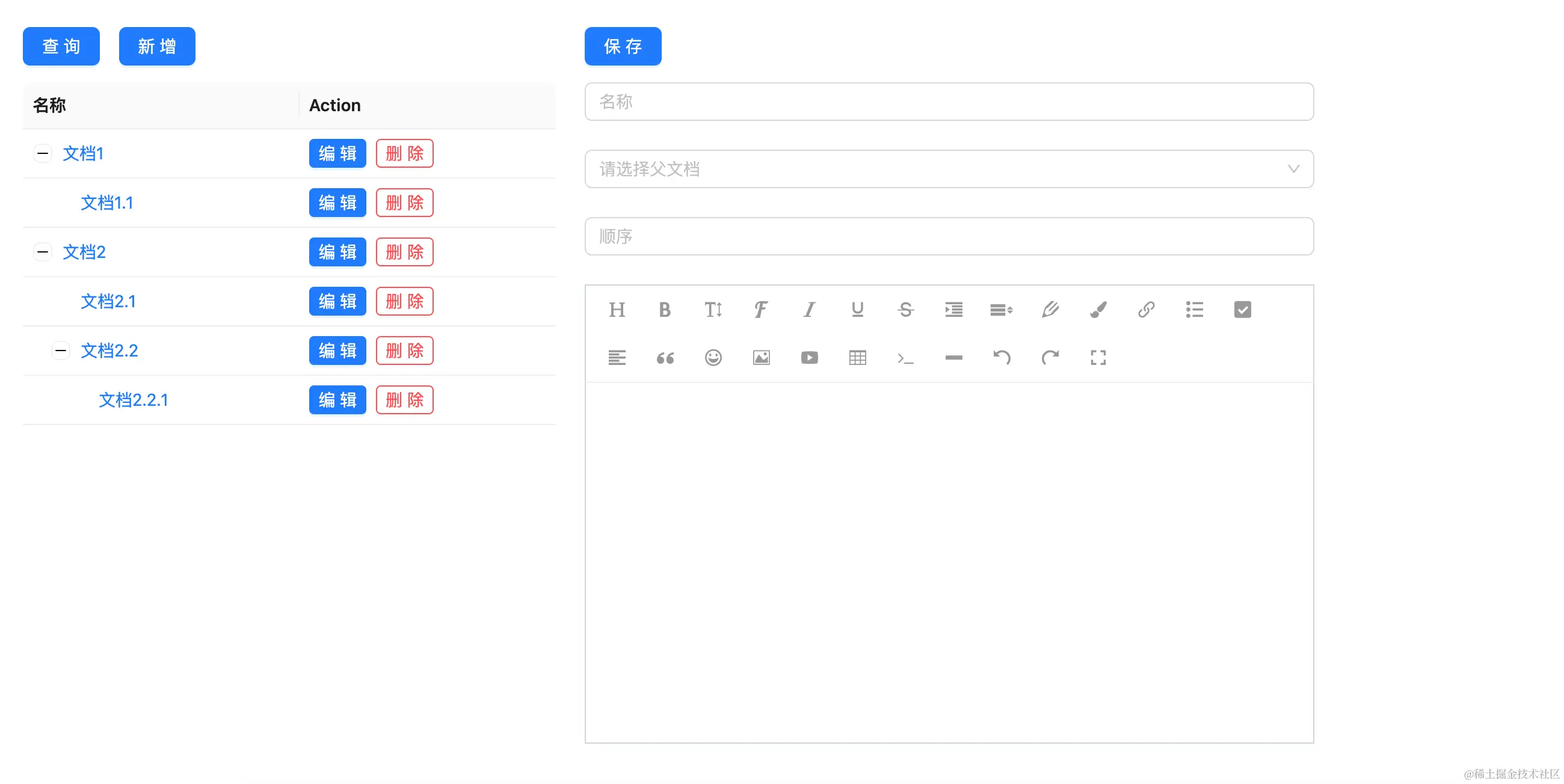Click the Heading icon in editor toolbar
The height and width of the screenshot is (784, 1564).
point(617,310)
